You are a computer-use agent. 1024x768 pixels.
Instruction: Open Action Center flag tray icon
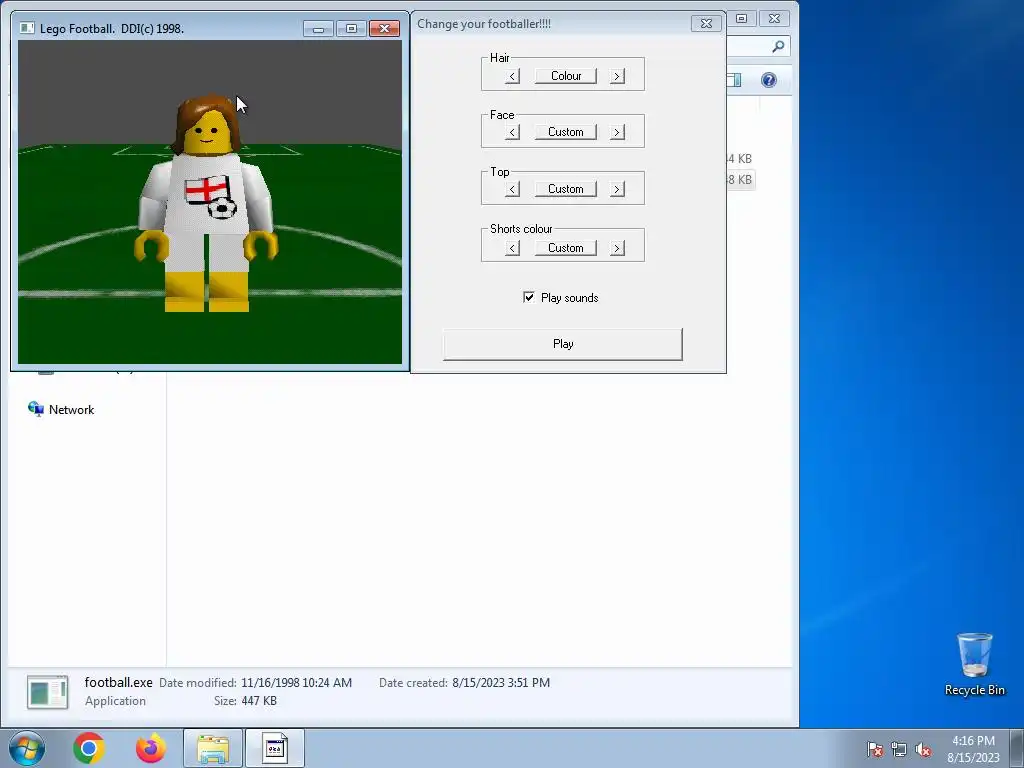click(x=875, y=750)
